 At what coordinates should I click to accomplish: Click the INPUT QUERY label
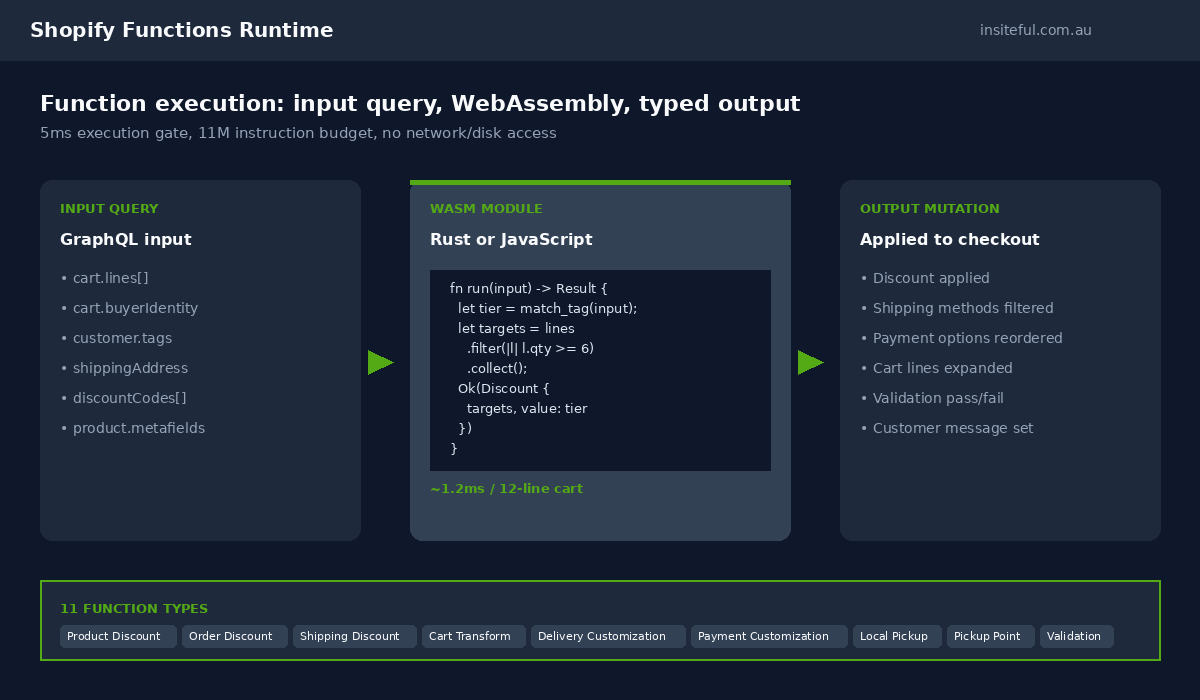(x=109, y=209)
